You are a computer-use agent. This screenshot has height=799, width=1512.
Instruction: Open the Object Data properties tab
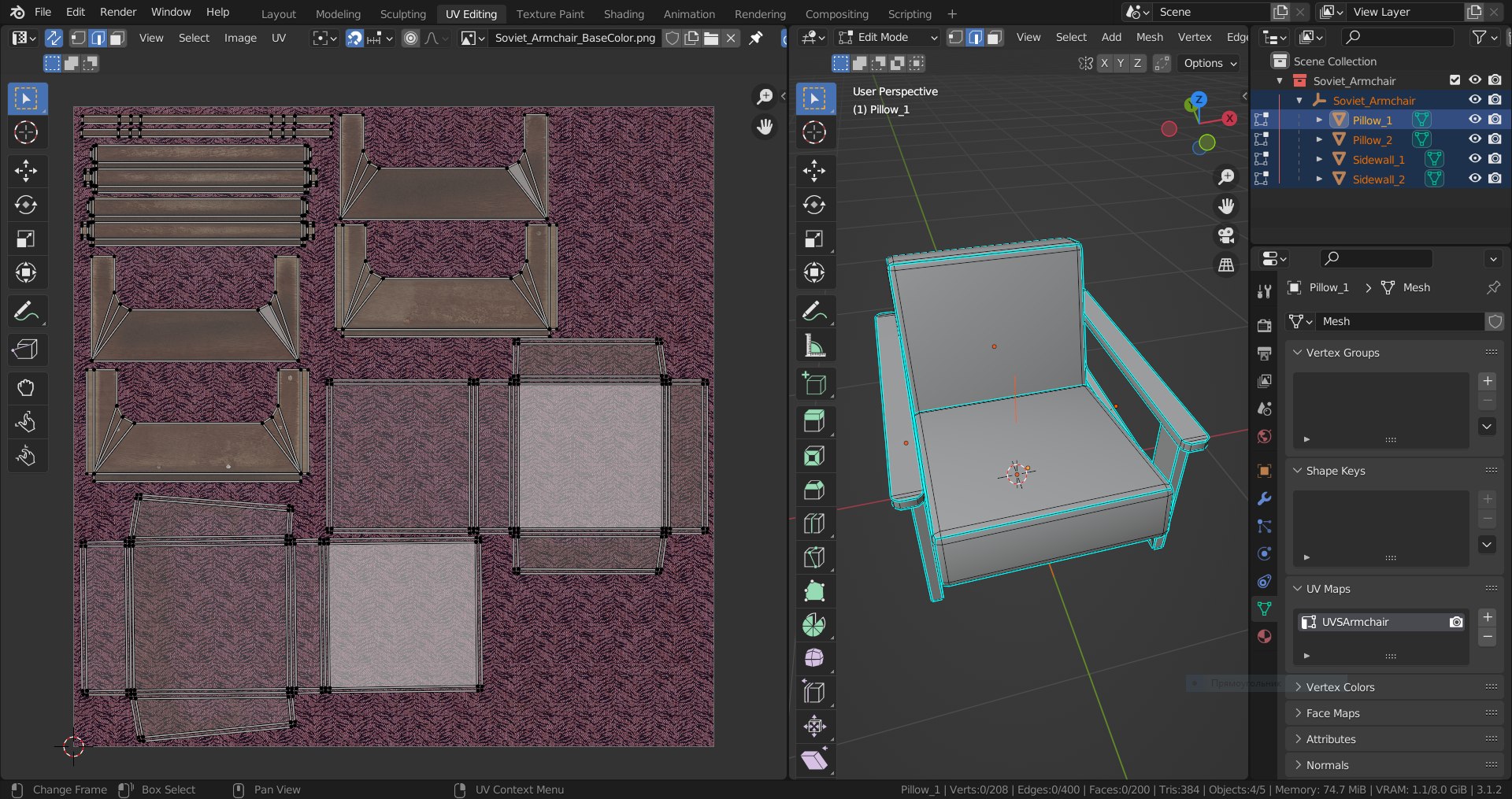coord(1264,608)
